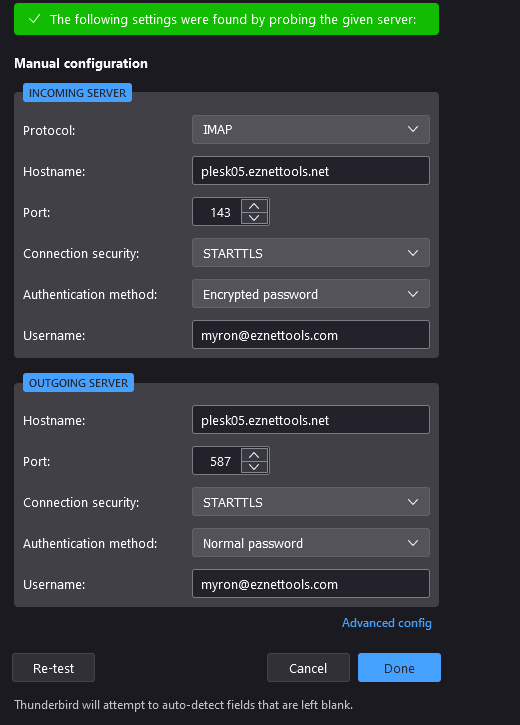
Task: Click the Re-test button
Action: coord(54,668)
